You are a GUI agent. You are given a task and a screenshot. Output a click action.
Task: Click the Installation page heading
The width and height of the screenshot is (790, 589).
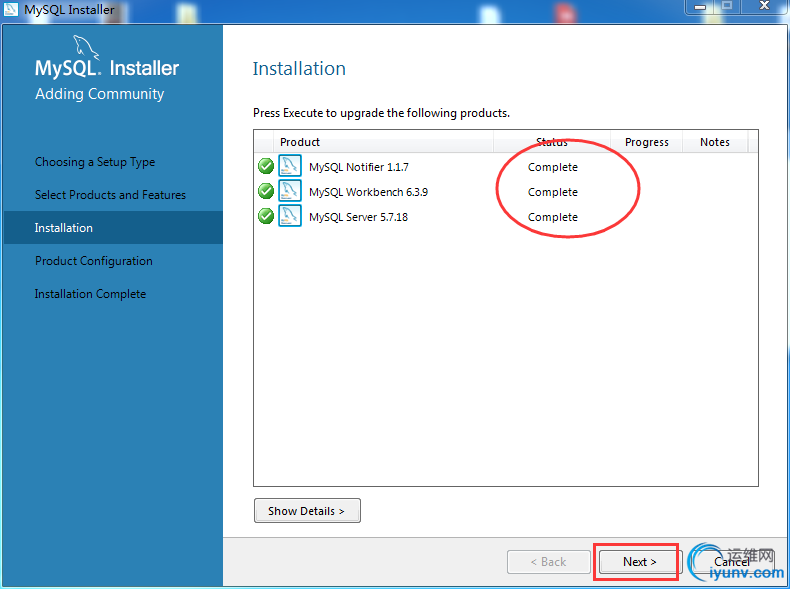click(x=299, y=69)
